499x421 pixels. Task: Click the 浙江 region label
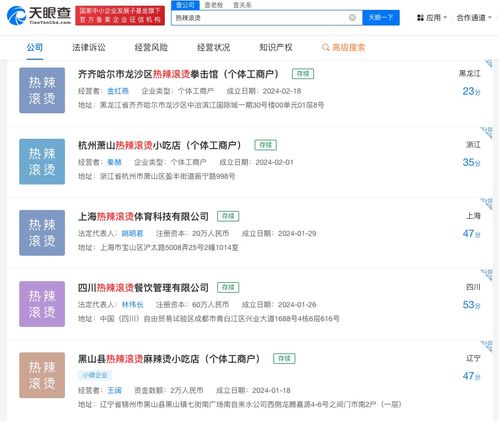(473, 145)
